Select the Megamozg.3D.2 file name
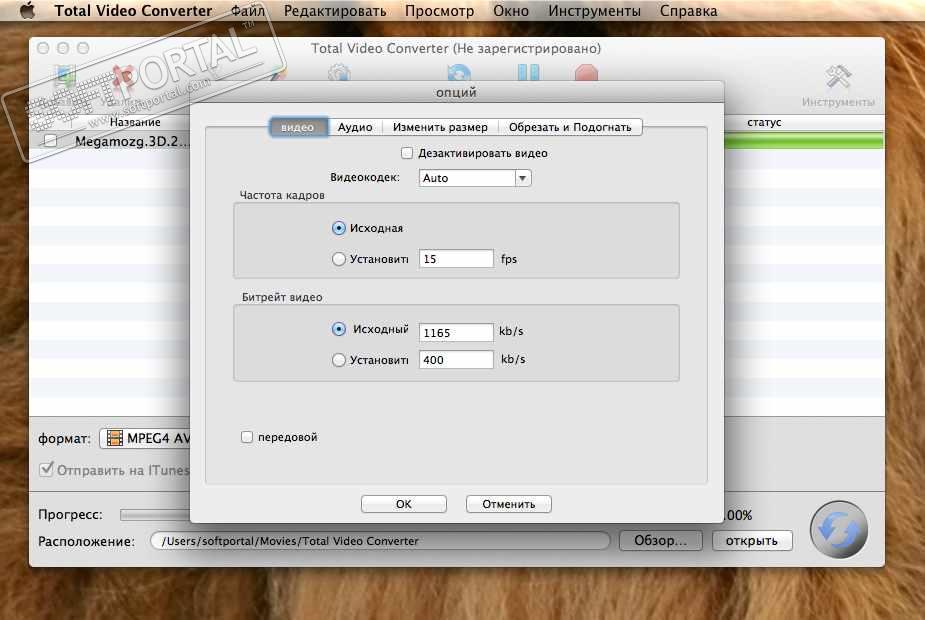The width and height of the screenshot is (925, 620). (x=132, y=141)
